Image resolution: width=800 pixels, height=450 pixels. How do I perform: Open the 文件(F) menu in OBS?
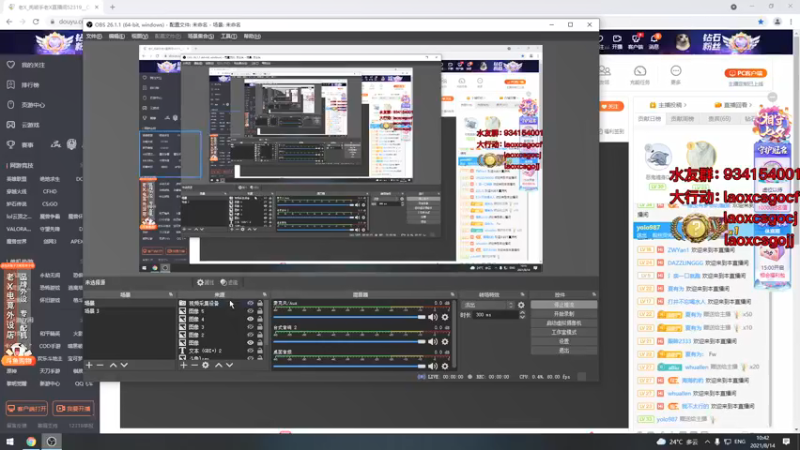(94, 36)
